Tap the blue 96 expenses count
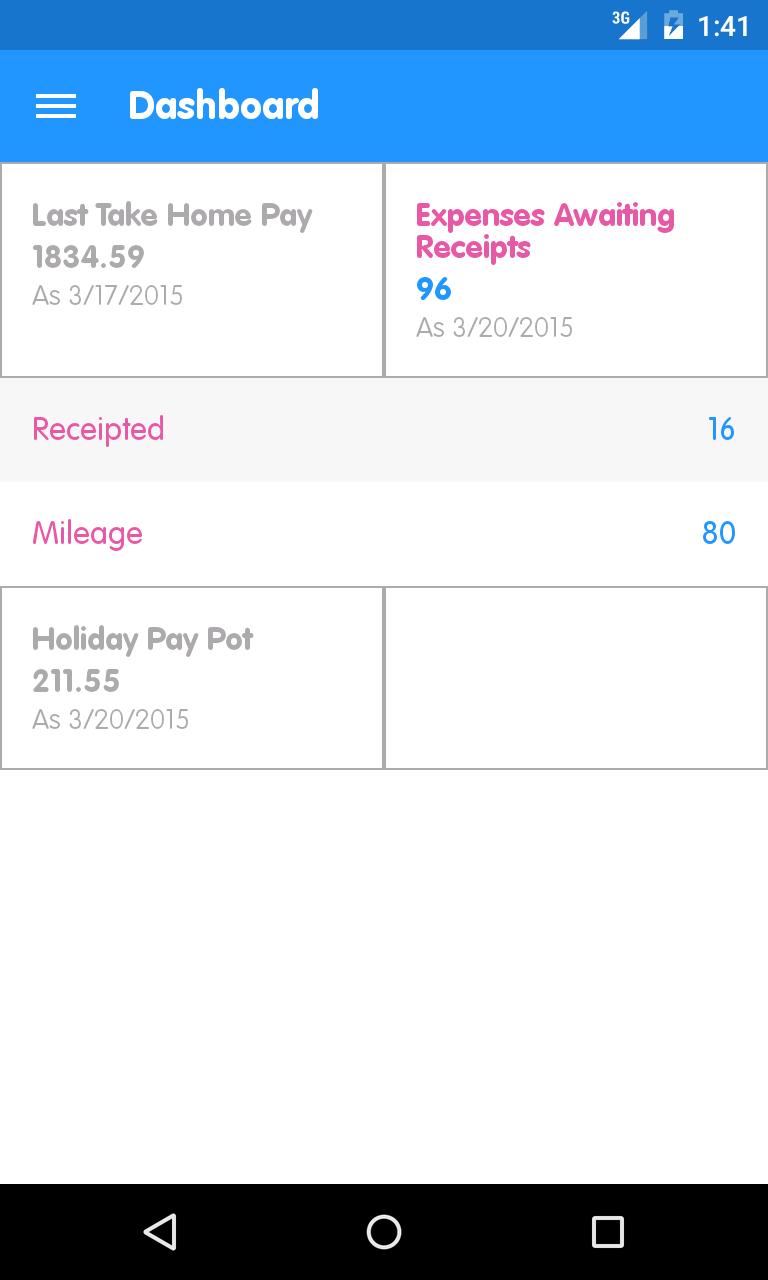The height and width of the screenshot is (1280, 768). (434, 289)
